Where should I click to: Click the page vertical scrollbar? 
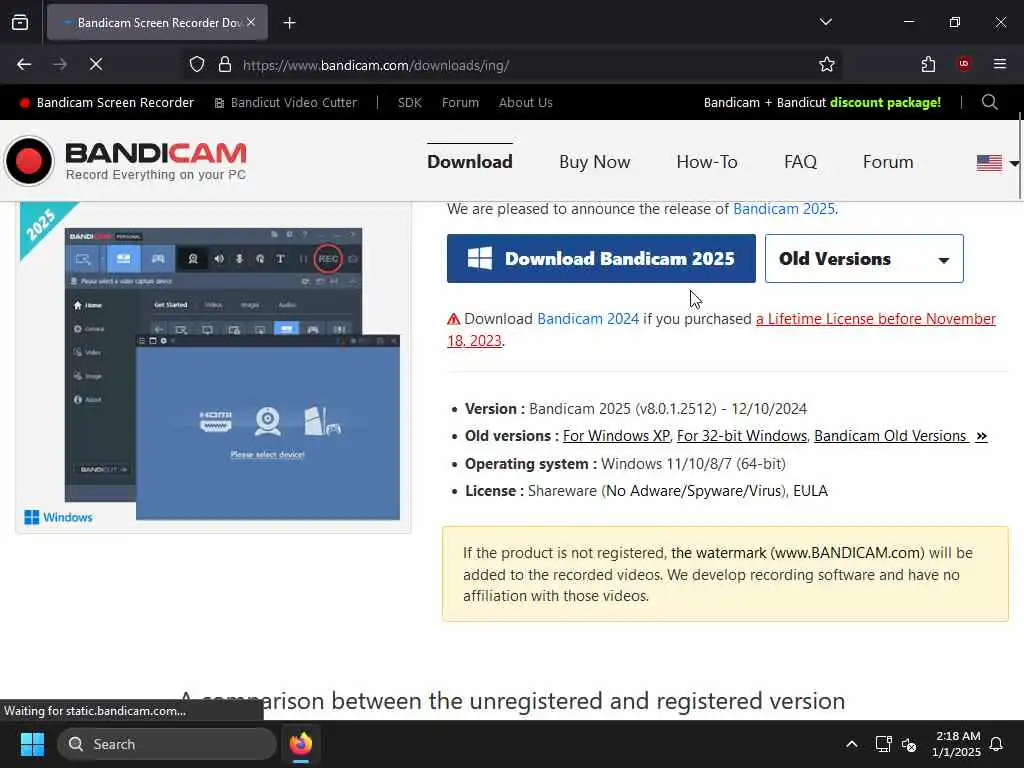pyautogui.click(x=1020, y=155)
